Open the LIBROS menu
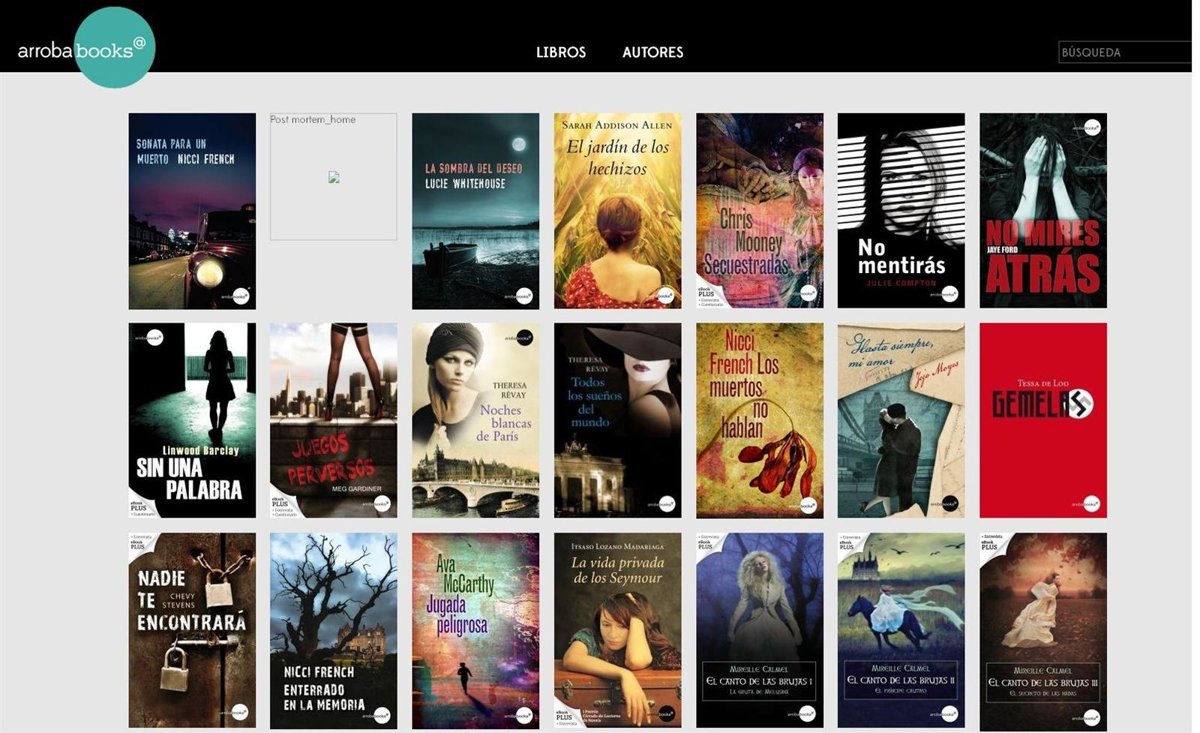 [561, 52]
